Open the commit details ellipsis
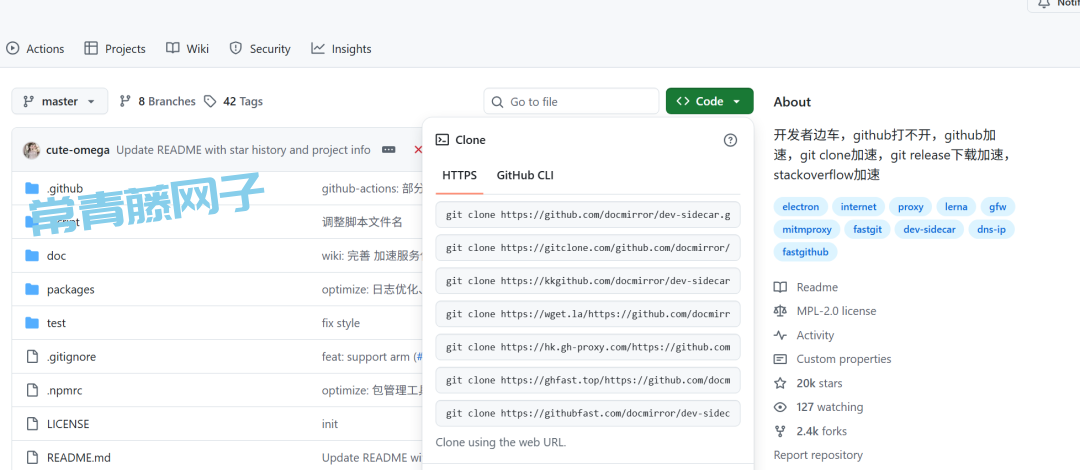Viewport: 1080px width, 470px height. click(389, 150)
